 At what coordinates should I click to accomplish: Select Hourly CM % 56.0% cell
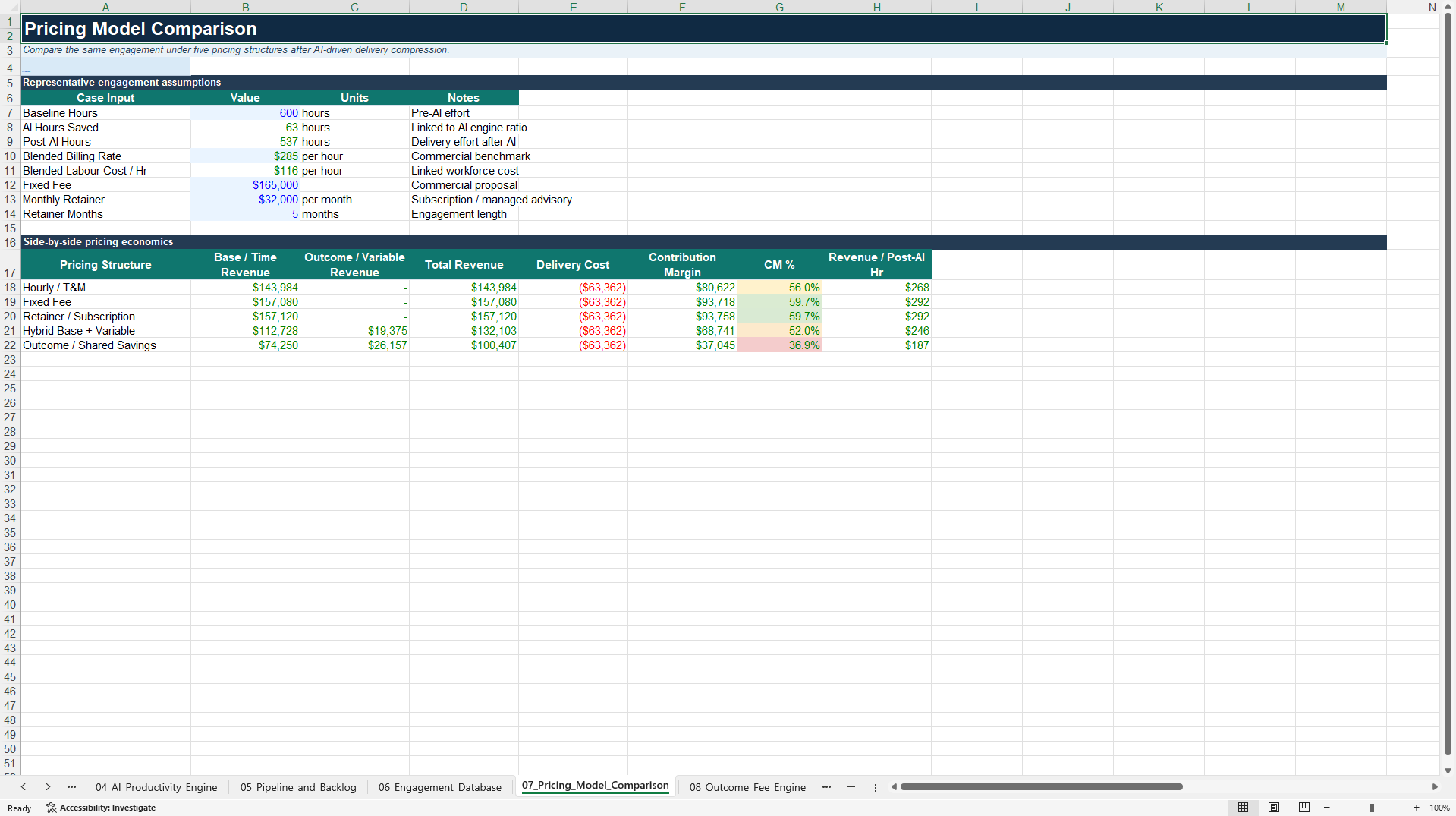coord(779,288)
